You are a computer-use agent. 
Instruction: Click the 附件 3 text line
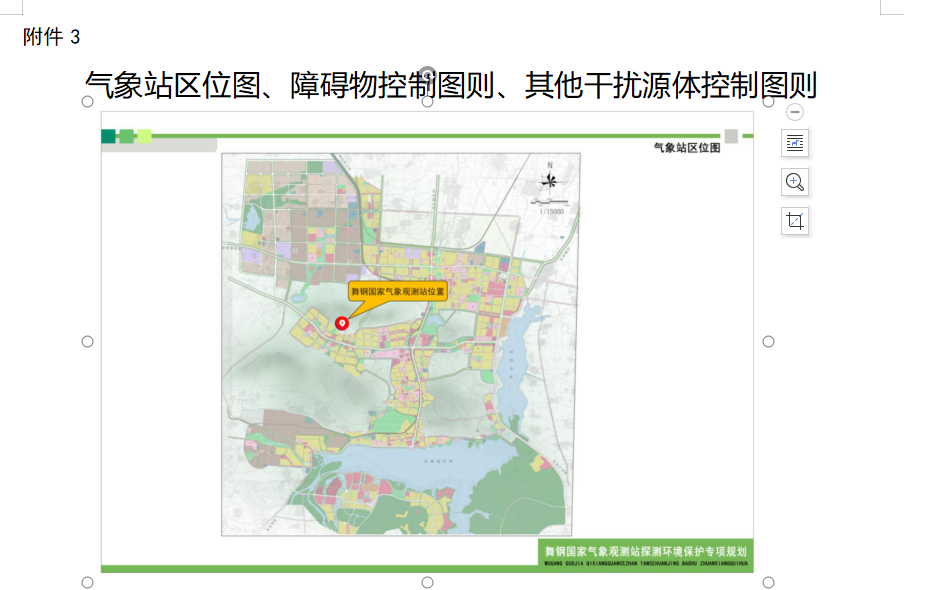(52, 37)
